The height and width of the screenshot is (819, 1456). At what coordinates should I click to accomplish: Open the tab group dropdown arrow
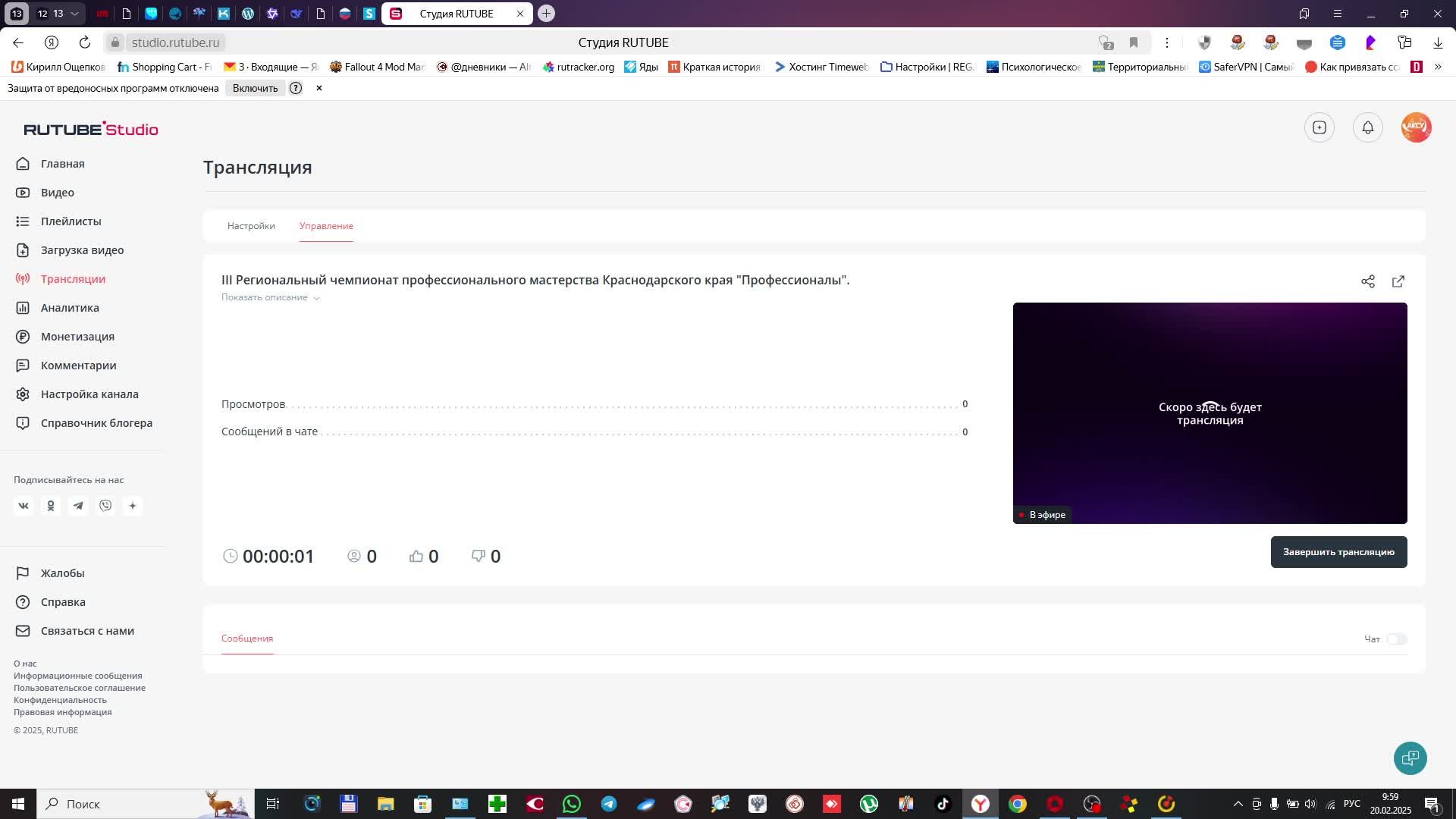click(74, 14)
